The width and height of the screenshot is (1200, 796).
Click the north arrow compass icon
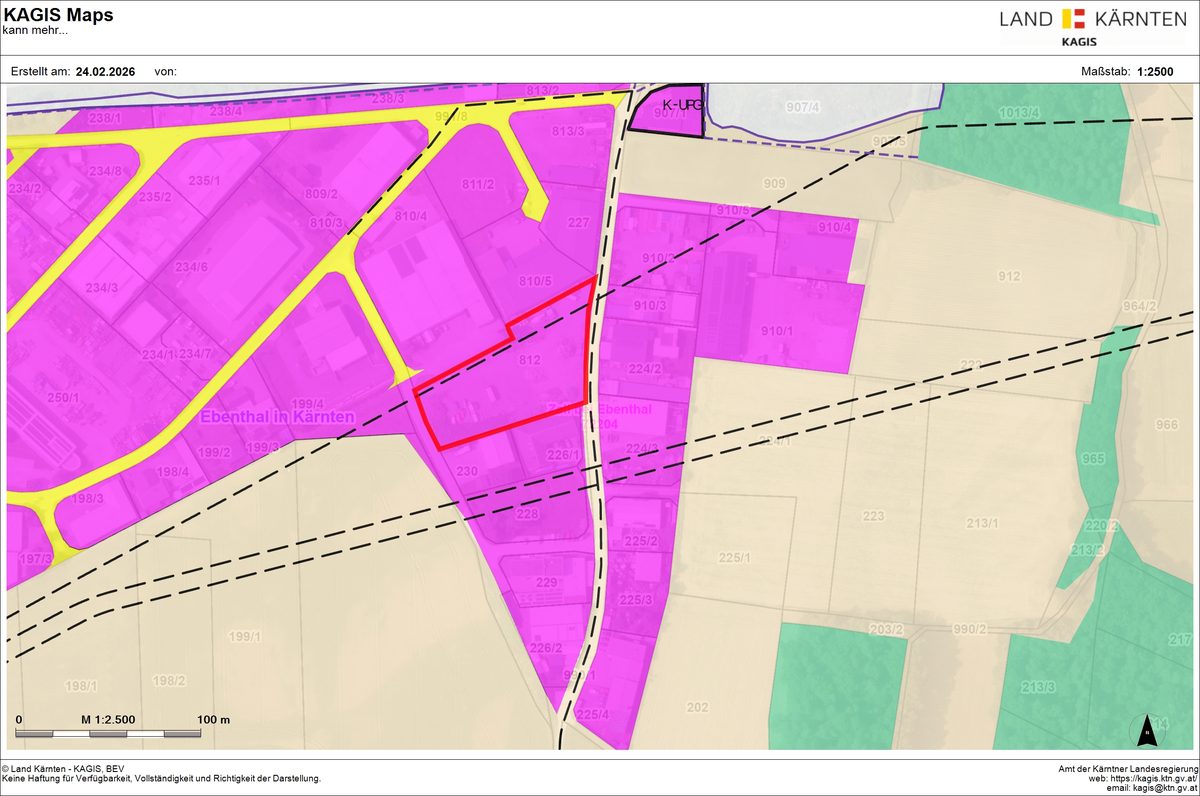click(1149, 731)
